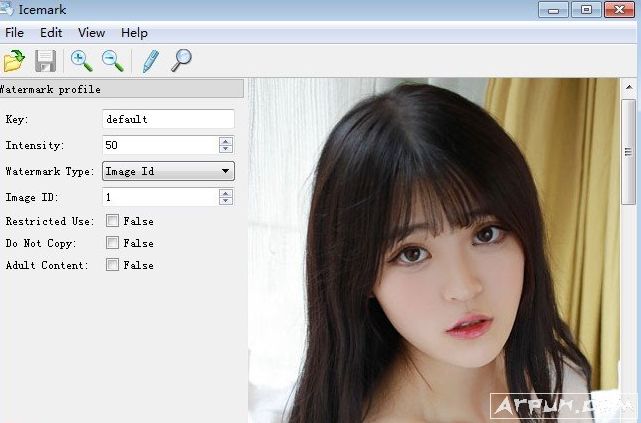
Task: Click the zoom out magnifier icon
Action: click(112, 61)
